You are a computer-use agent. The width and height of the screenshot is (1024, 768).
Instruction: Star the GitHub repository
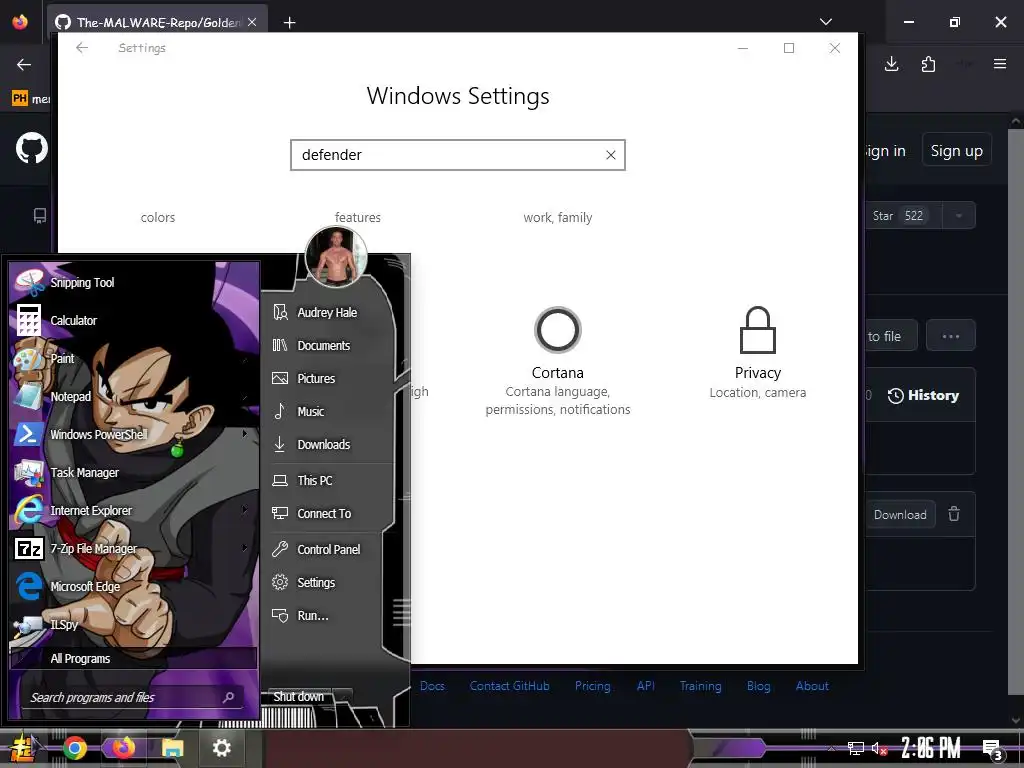click(904, 216)
